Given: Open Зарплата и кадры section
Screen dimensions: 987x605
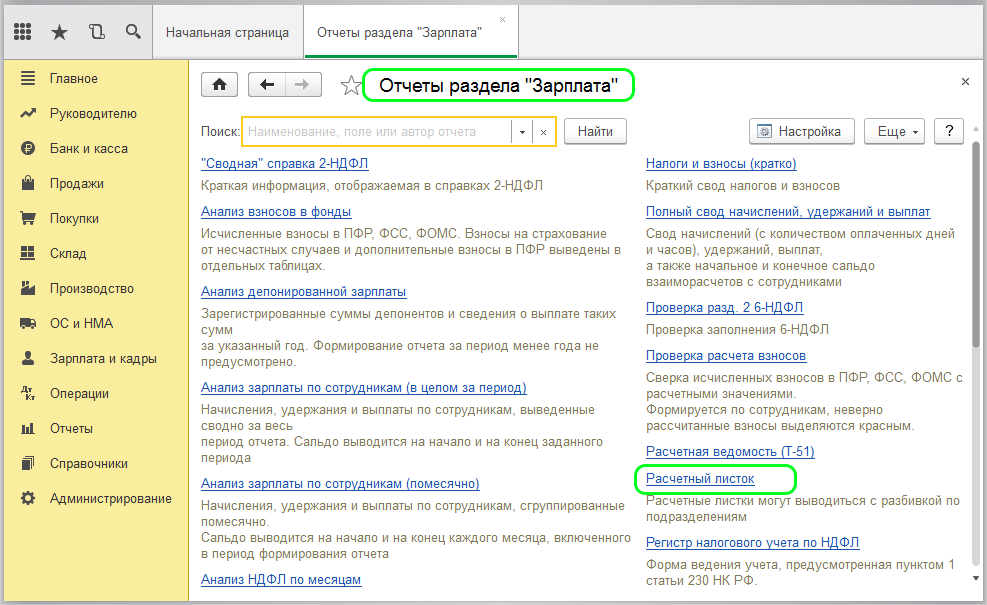Looking at the screenshot, I should coord(103,359).
